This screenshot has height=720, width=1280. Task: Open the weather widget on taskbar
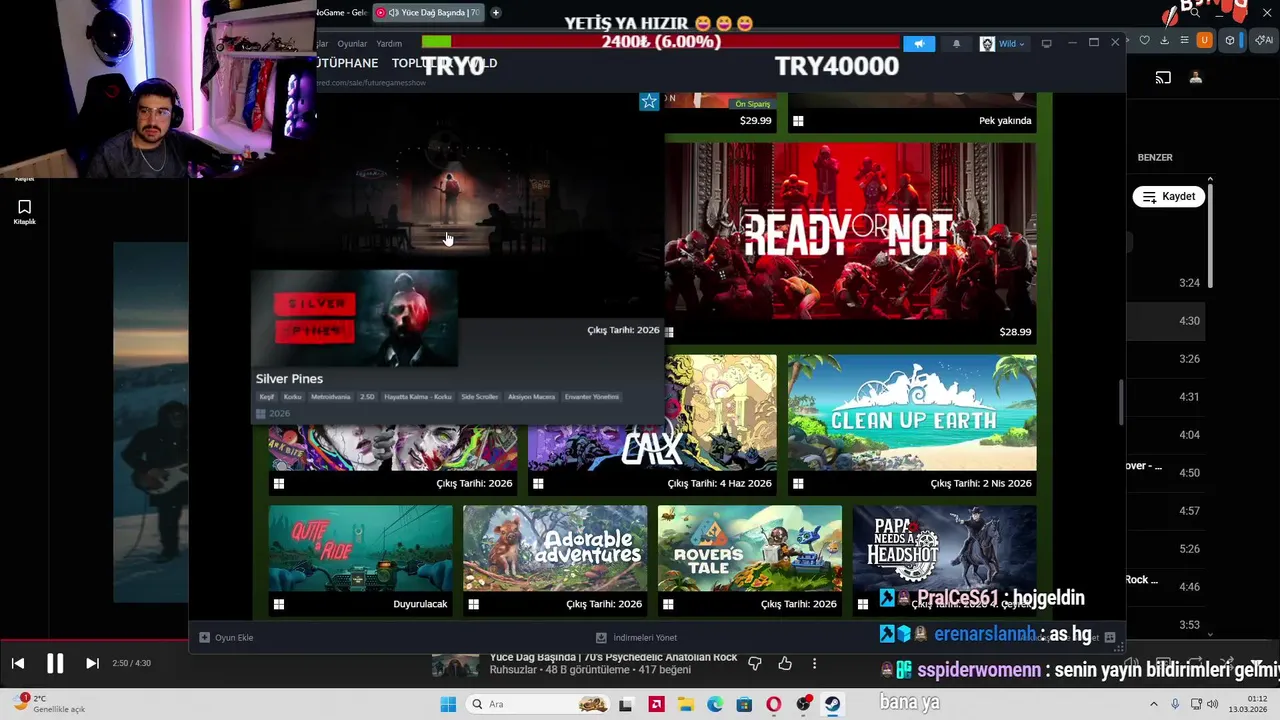tap(50, 704)
